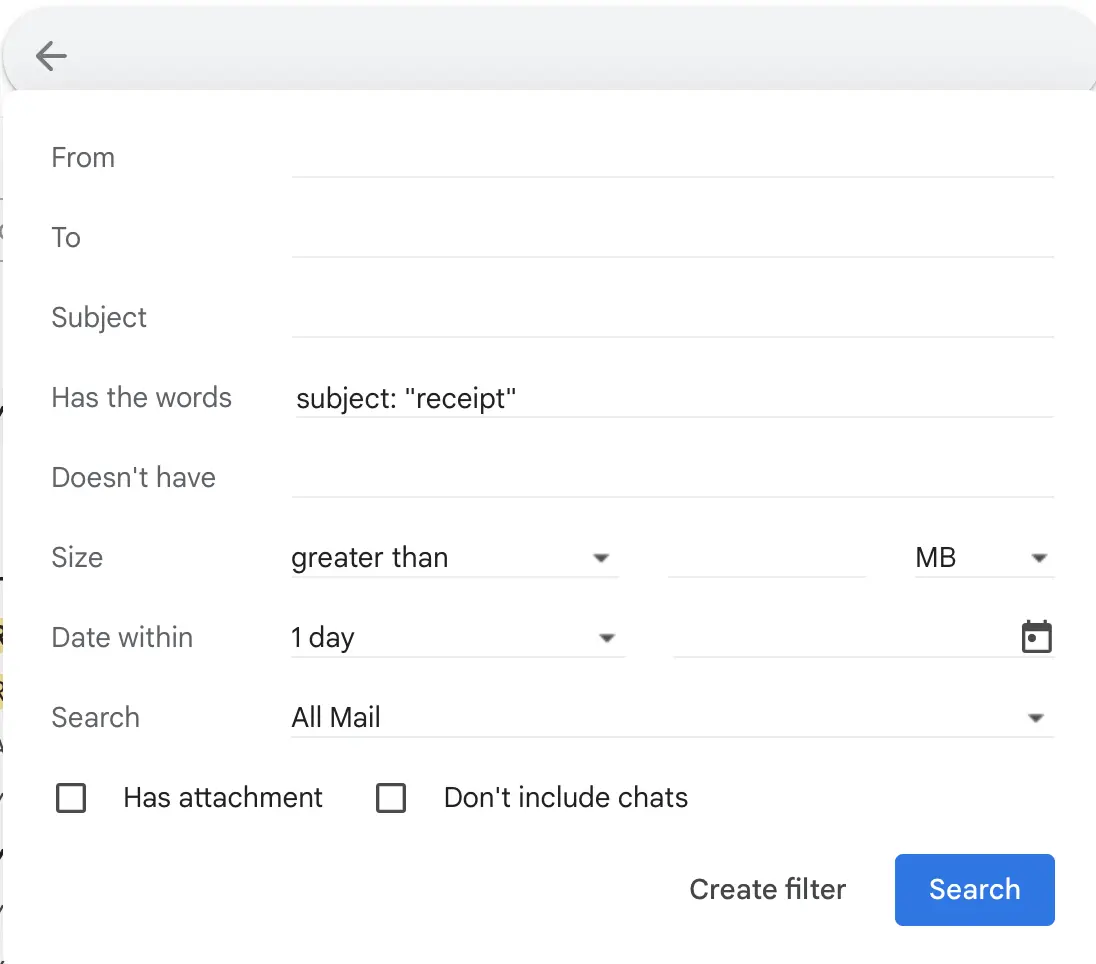Click the 'Has attachment' label text
Viewport: 1096px width, 964px height.
click(223, 798)
